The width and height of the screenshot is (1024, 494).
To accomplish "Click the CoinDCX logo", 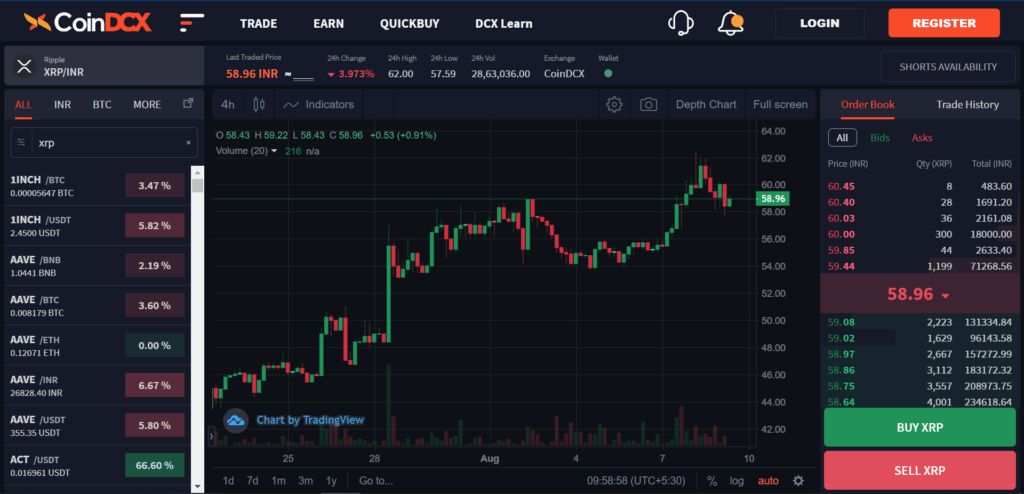I will [88, 23].
